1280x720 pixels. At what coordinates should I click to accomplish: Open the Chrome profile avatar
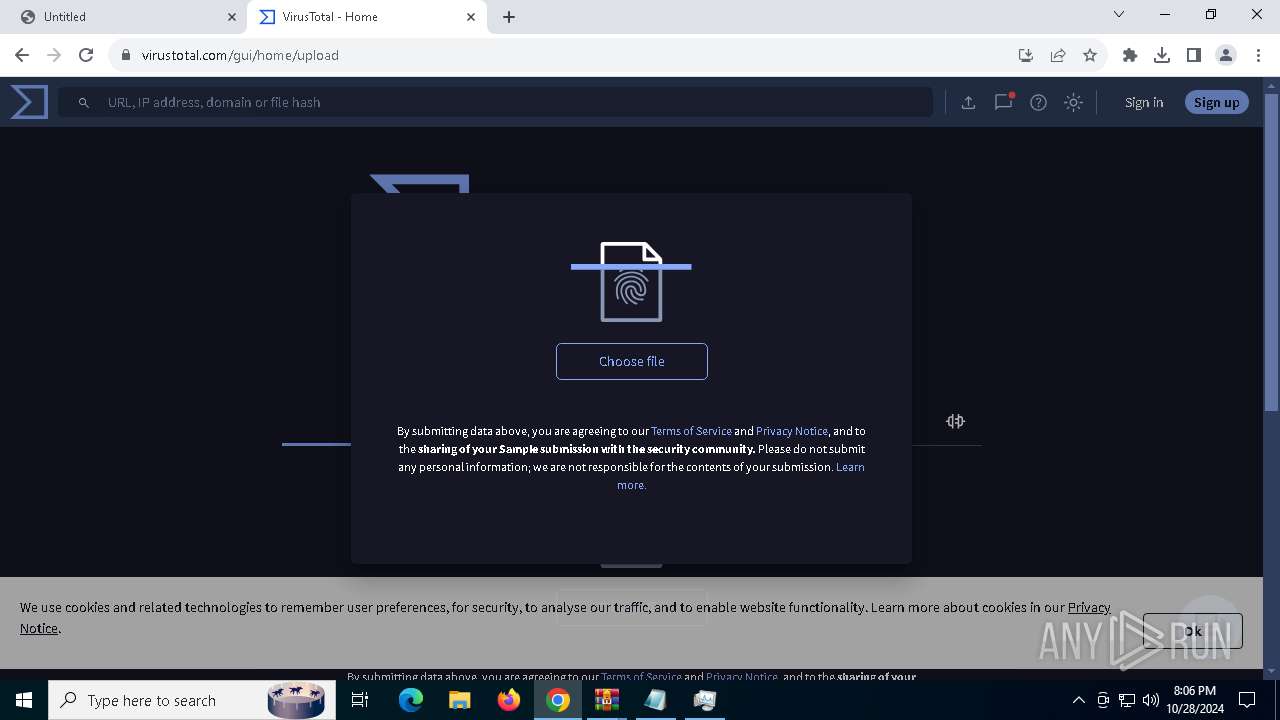click(x=1226, y=55)
